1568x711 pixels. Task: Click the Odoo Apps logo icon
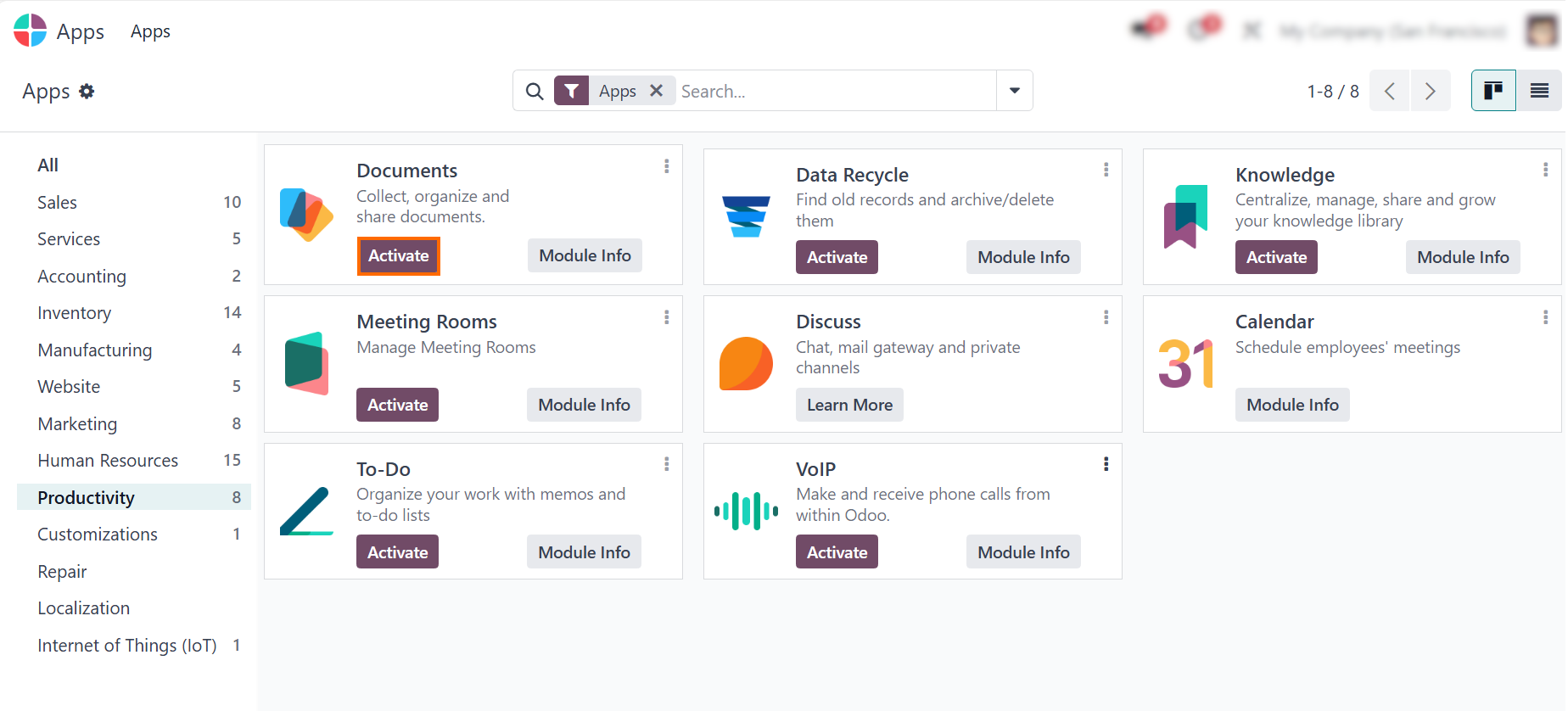click(31, 31)
